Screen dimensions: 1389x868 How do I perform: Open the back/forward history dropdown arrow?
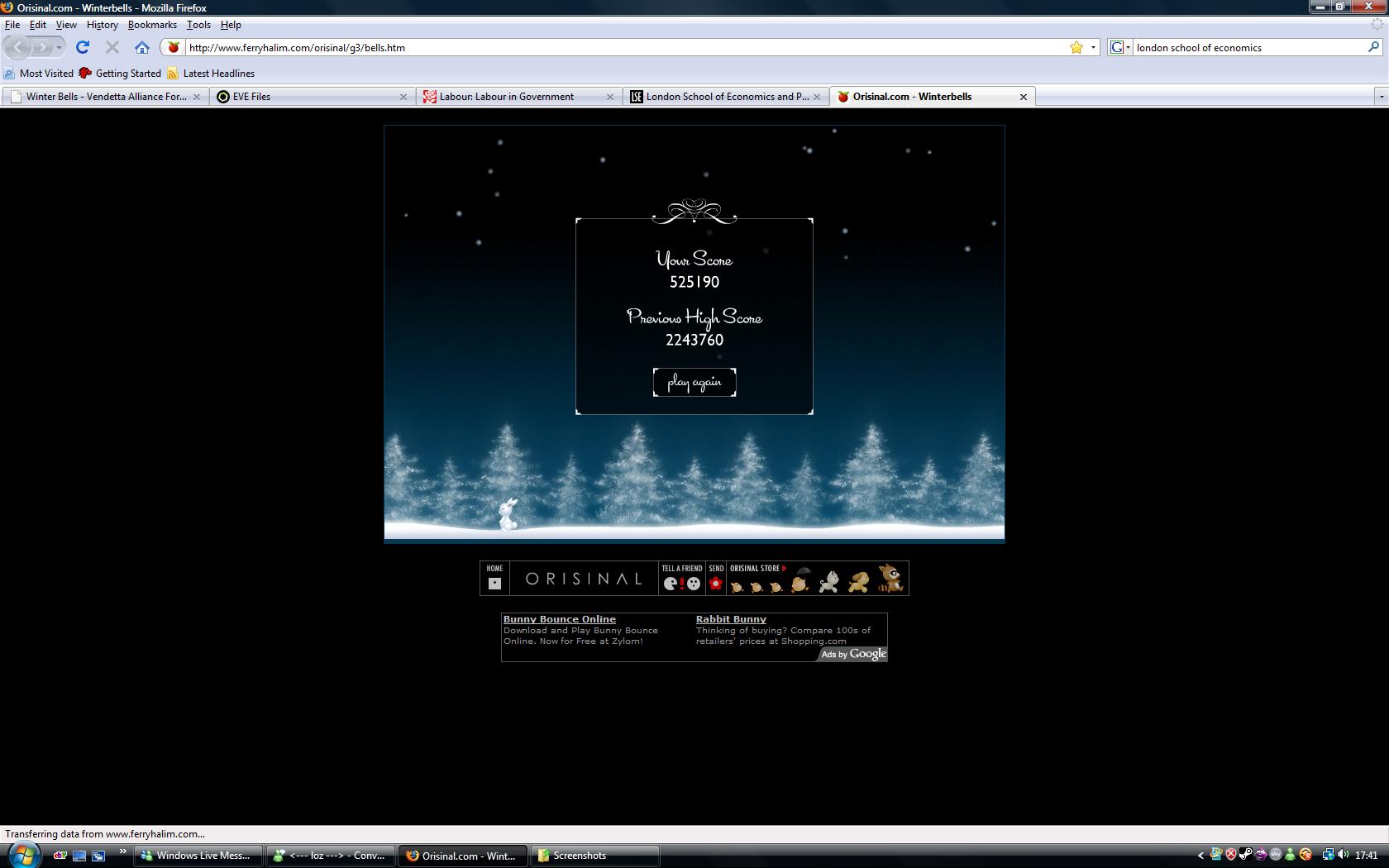tap(59, 47)
